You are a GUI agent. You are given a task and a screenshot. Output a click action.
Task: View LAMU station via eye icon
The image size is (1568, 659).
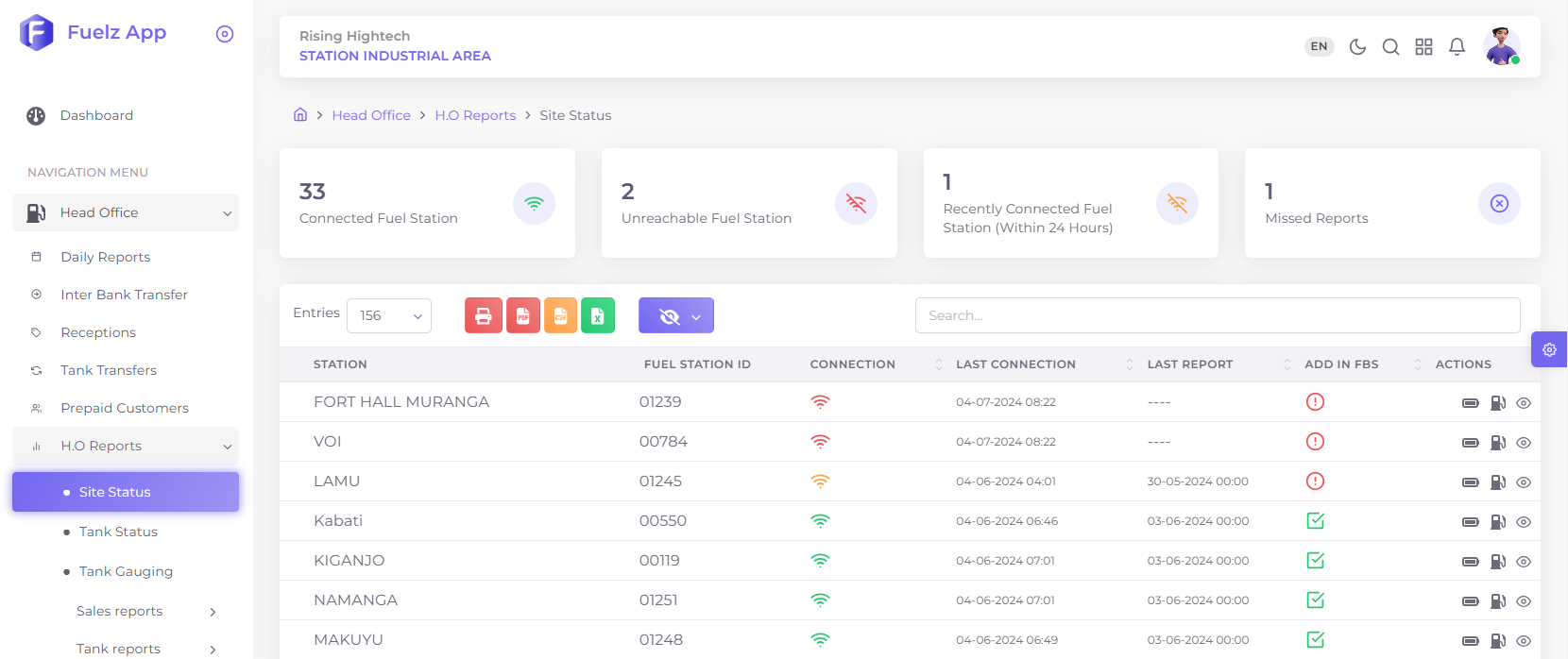[1524, 482]
